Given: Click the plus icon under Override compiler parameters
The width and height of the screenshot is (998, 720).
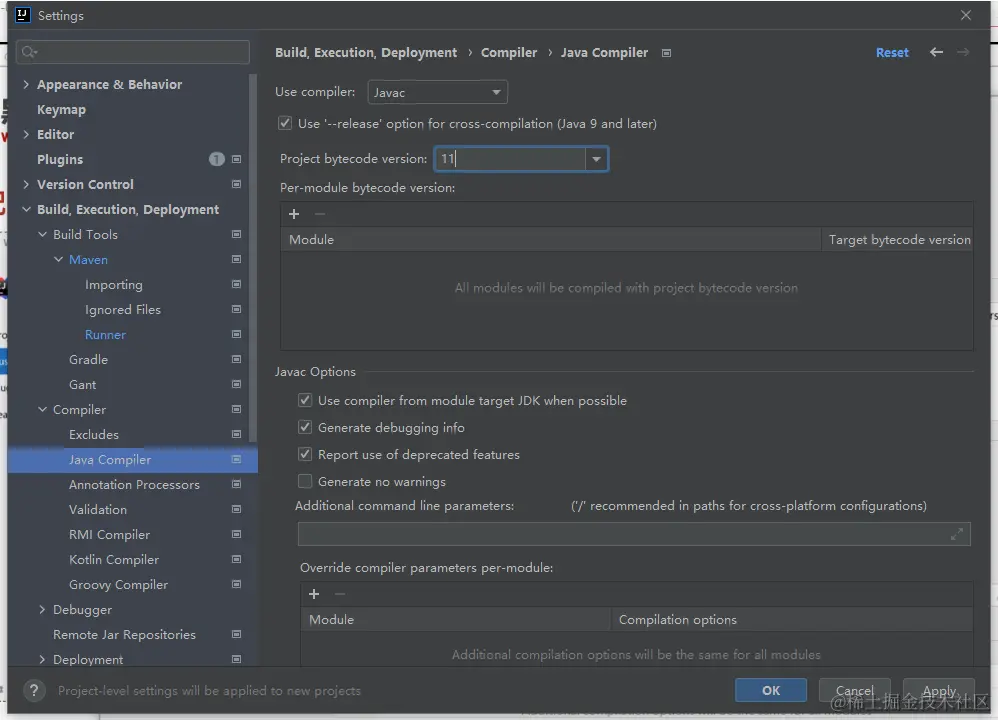Looking at the screenshot, I should point(314,594).
